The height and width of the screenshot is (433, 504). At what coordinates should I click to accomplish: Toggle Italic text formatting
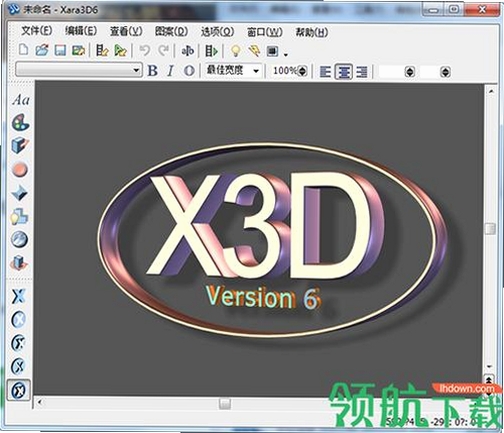pyautogui.click(x=170, y=71)
